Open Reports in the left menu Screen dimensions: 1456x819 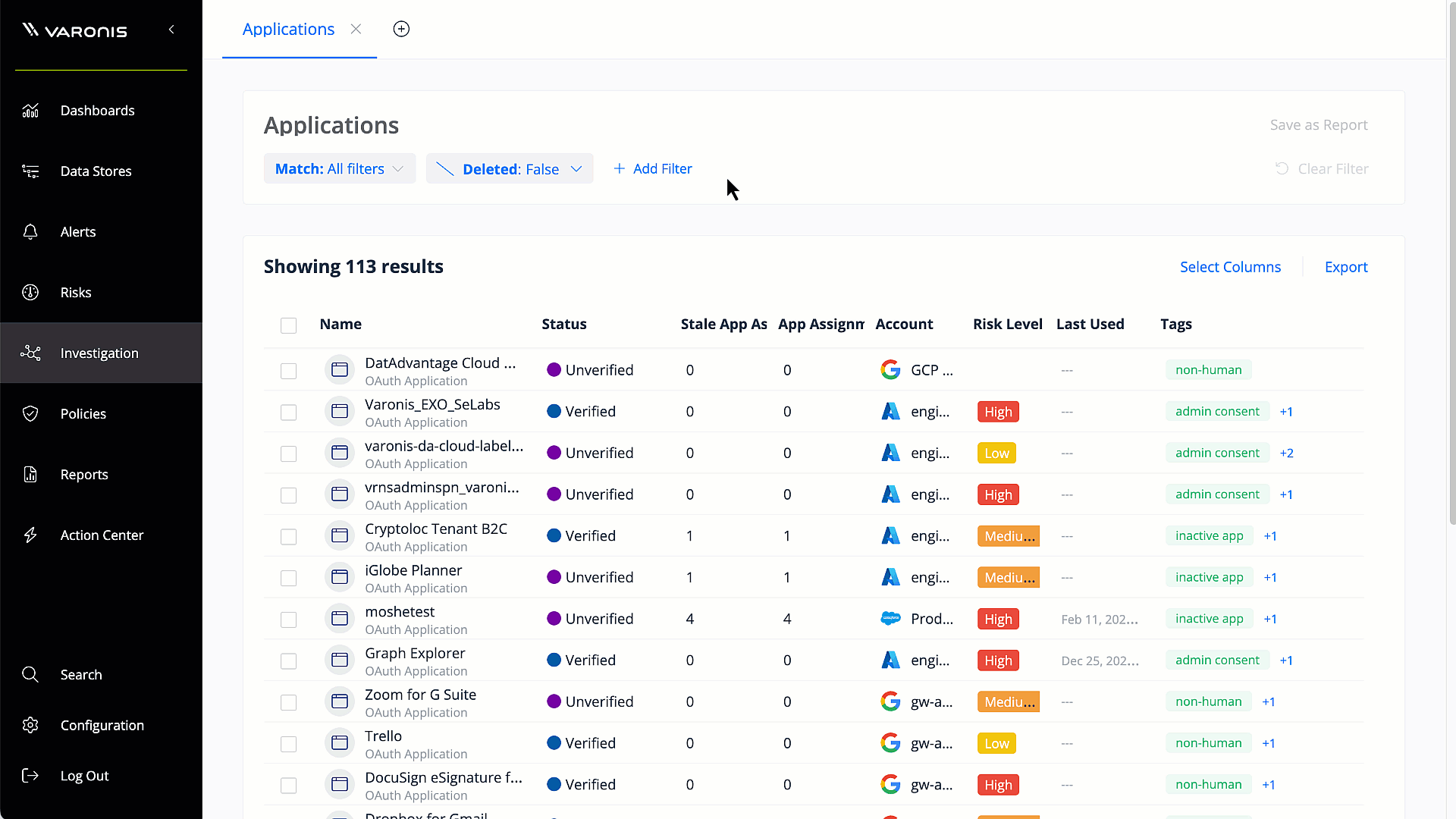click(83, 475)
